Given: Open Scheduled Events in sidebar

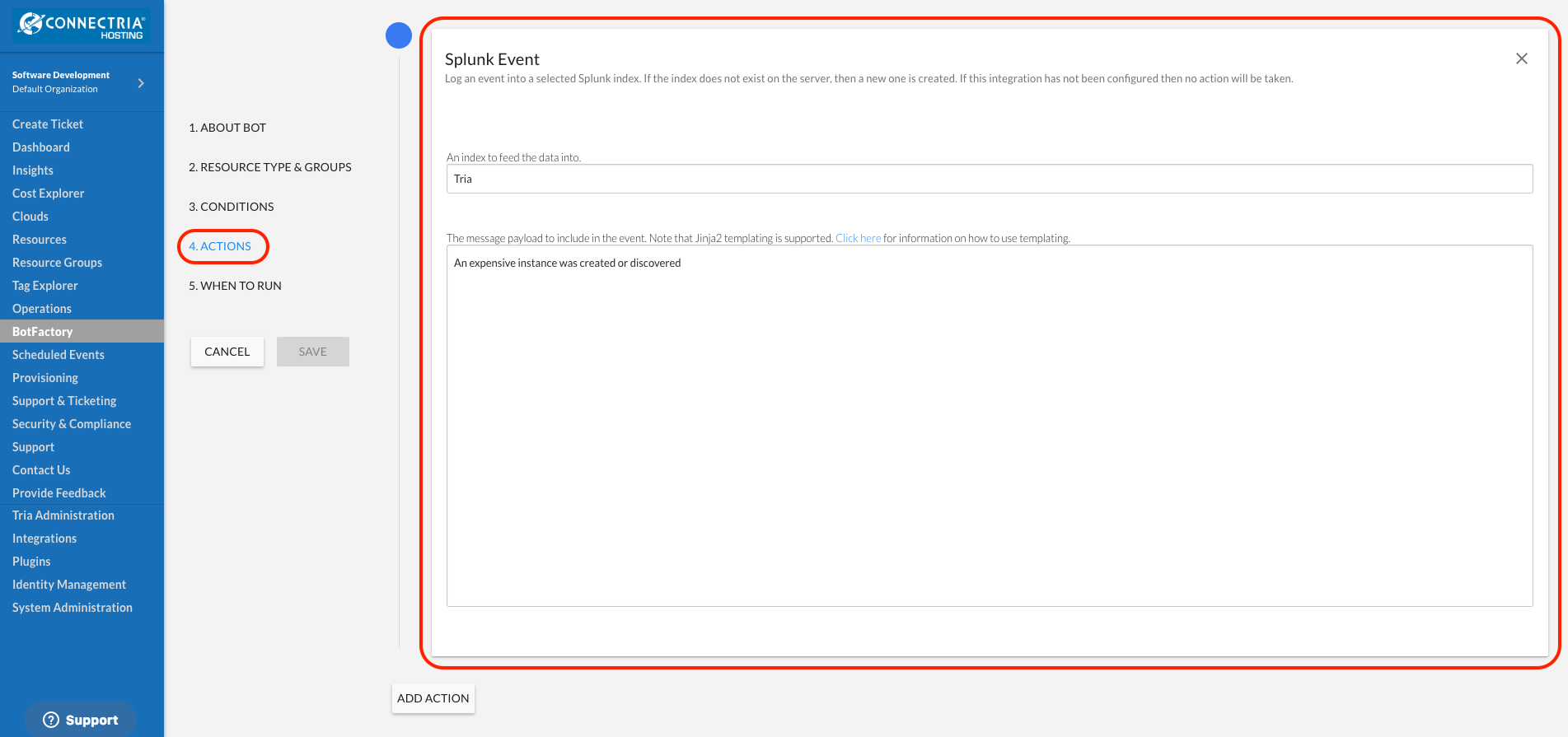Looking at the screenshot, I should click(59, 355).
